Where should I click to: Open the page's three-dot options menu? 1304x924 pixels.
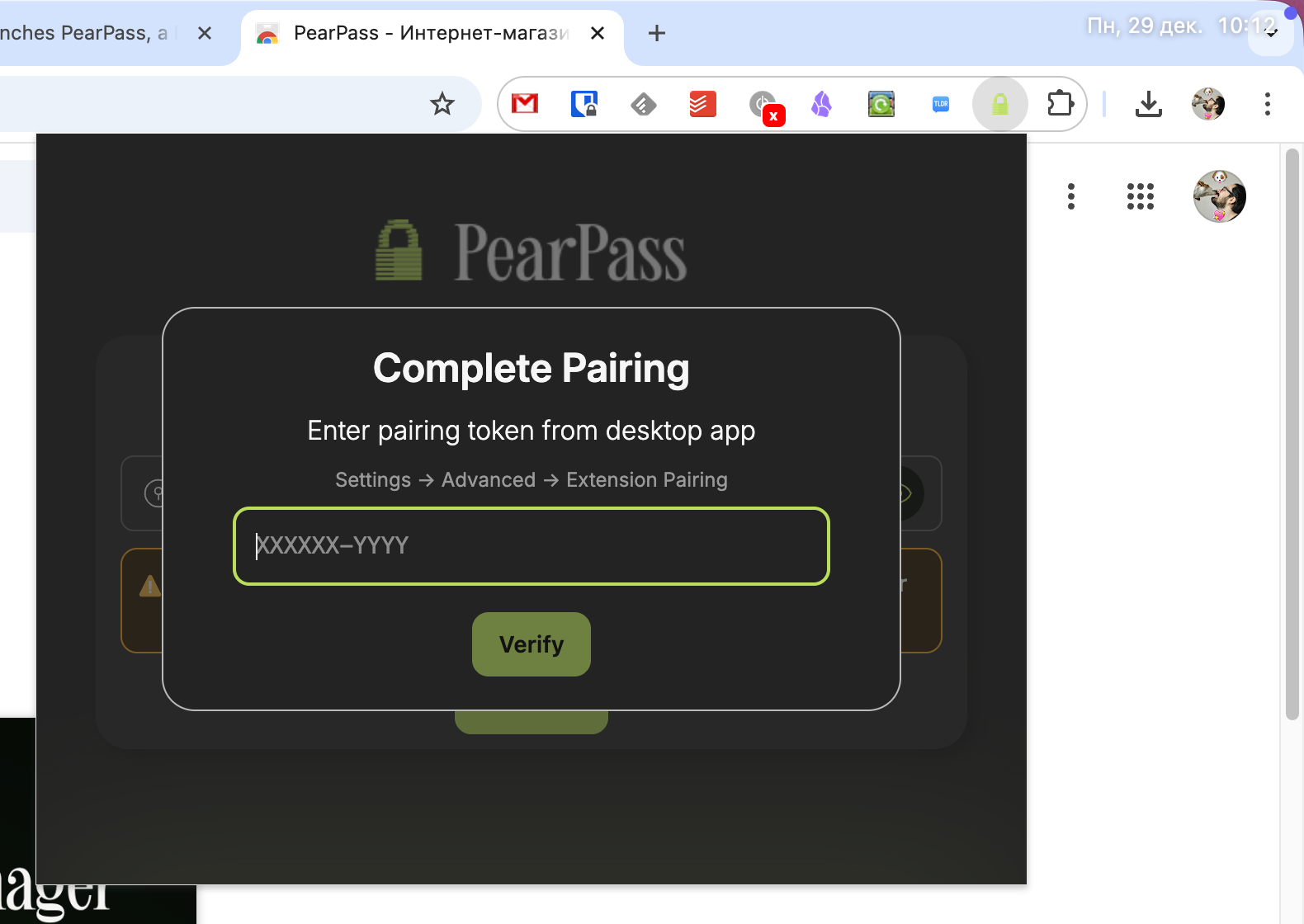point(1071,196)
